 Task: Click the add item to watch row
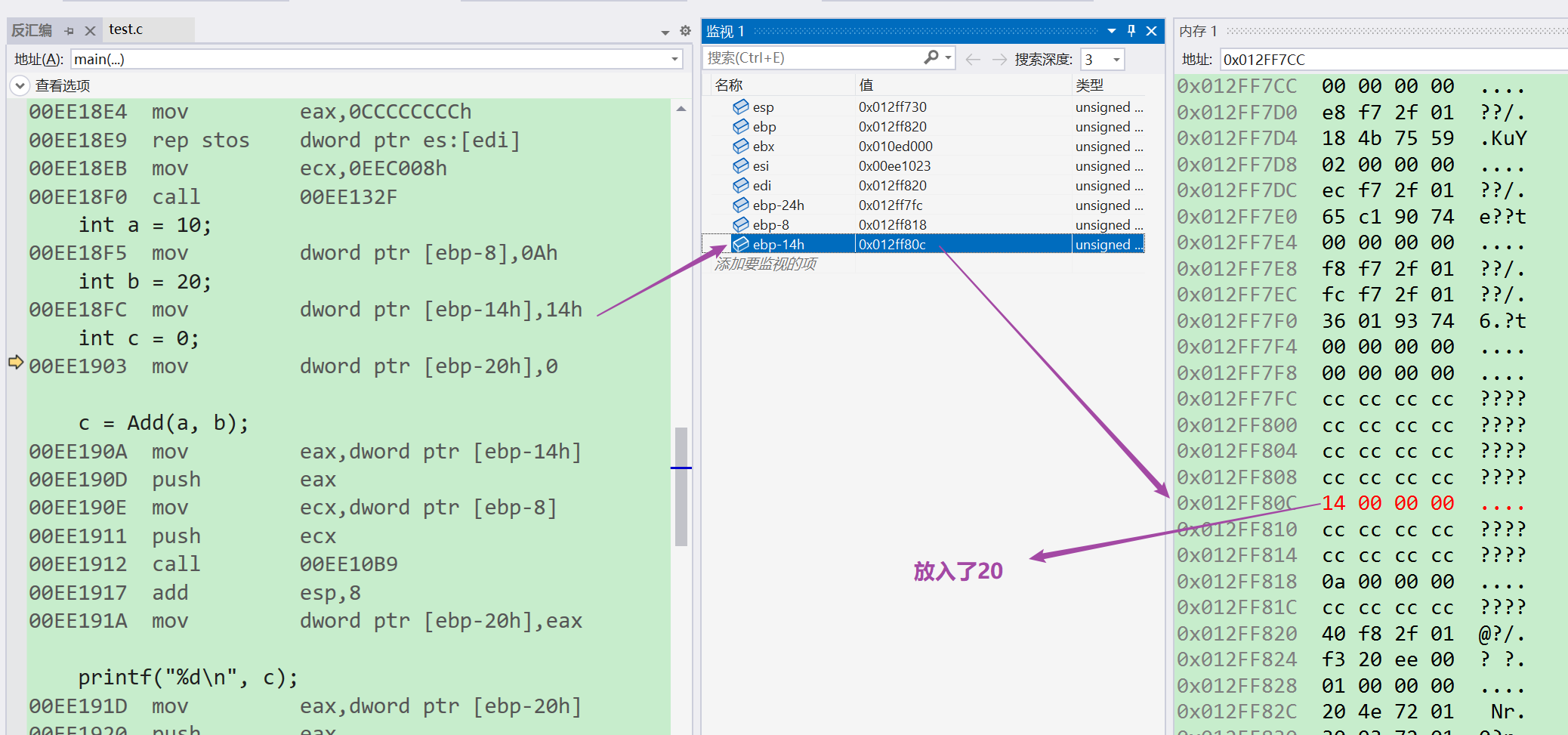765,264
